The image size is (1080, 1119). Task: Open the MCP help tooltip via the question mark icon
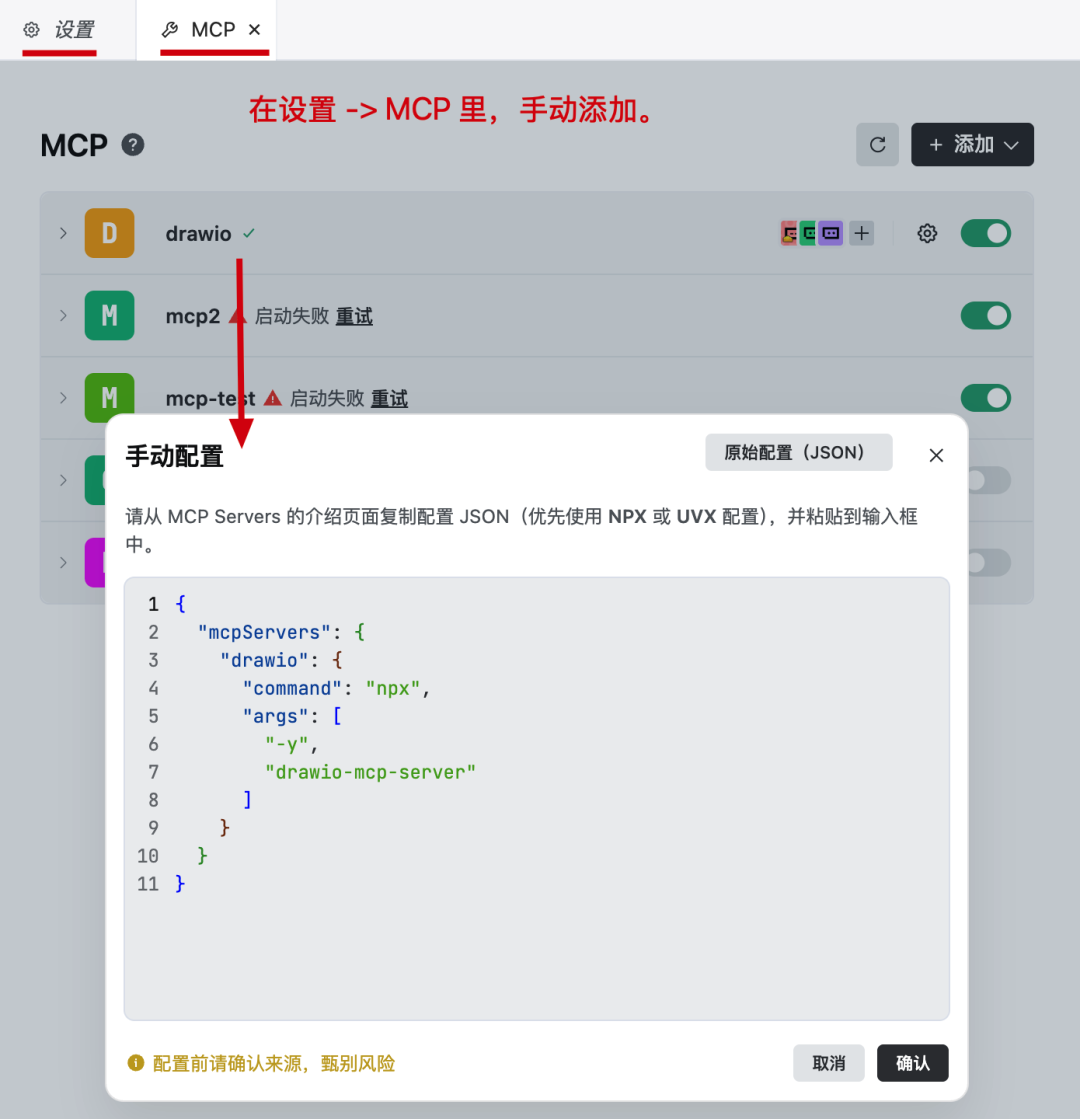pos(132,146)
